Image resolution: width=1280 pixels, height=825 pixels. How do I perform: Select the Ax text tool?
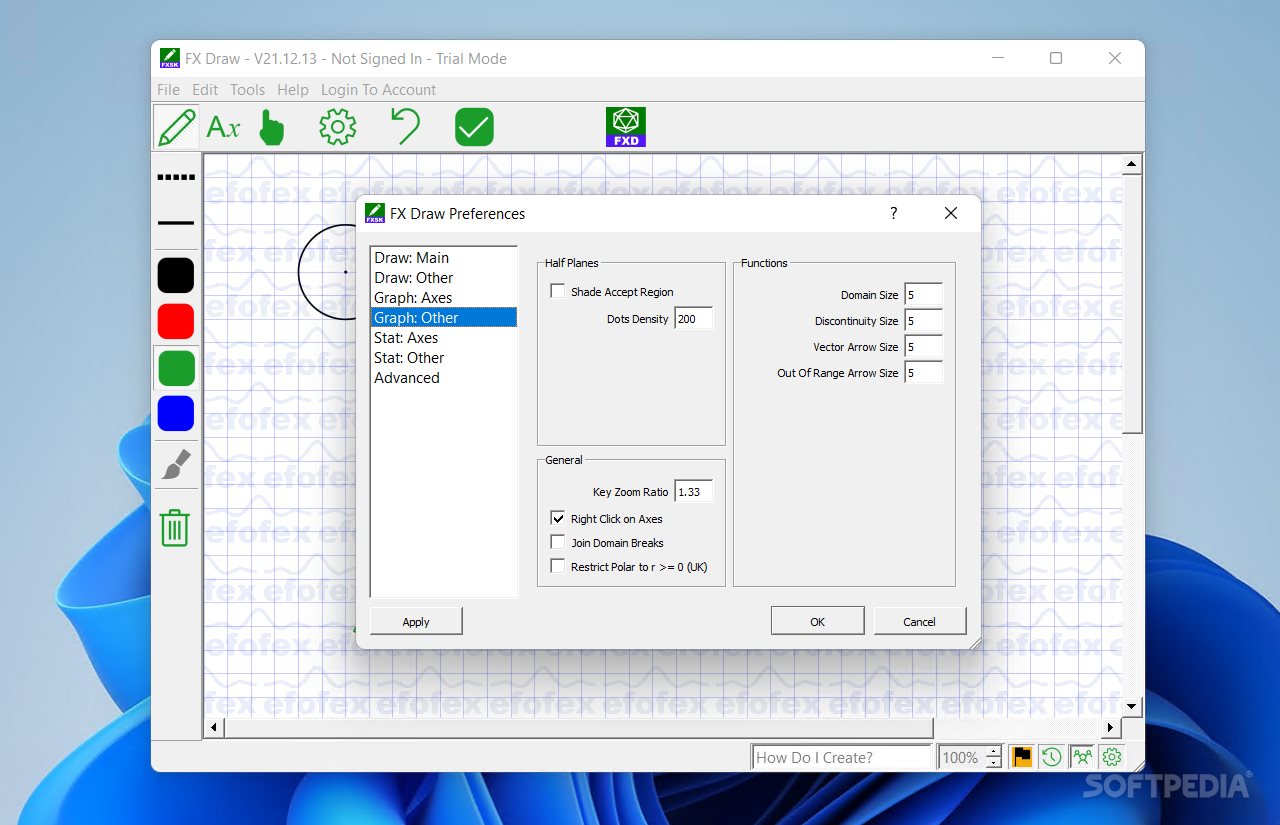pos(223,127)
